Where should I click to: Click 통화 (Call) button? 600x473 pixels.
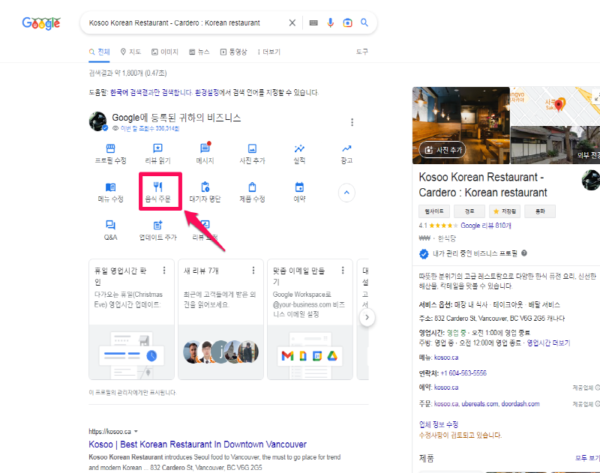540,211
